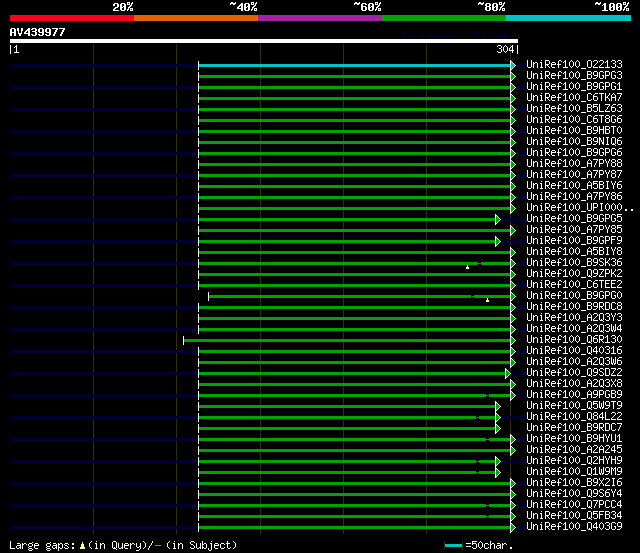Click the cyan ~100% identity color segment
Viewport: 640px width, 553px height.
point(569,18)
